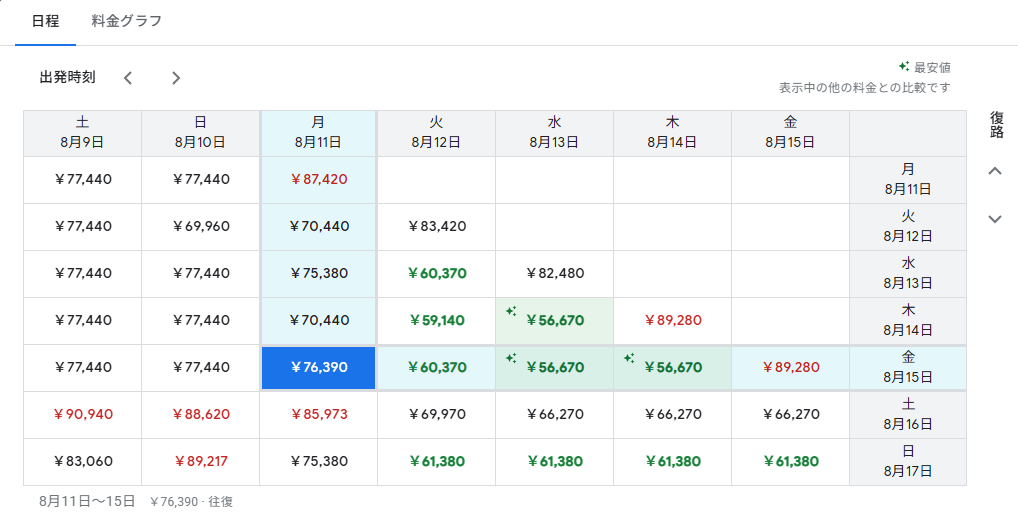Pick ¥56,670 departing 8月13日 returning 8月15日
Image resolution: width=1018 pixels, height=514 pixels.
pos(554,367)
